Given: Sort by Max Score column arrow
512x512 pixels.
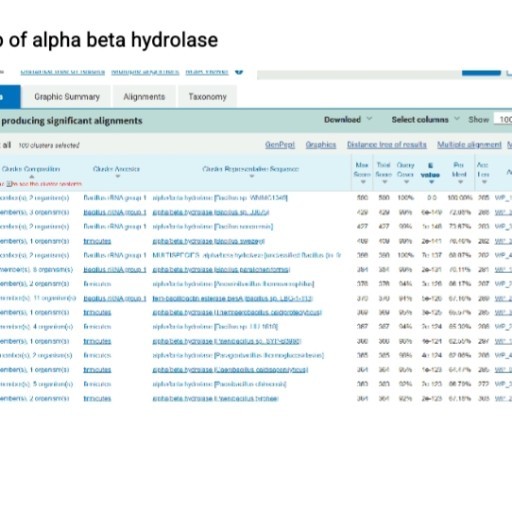Looking at the screenshot, I should [363, 182].
